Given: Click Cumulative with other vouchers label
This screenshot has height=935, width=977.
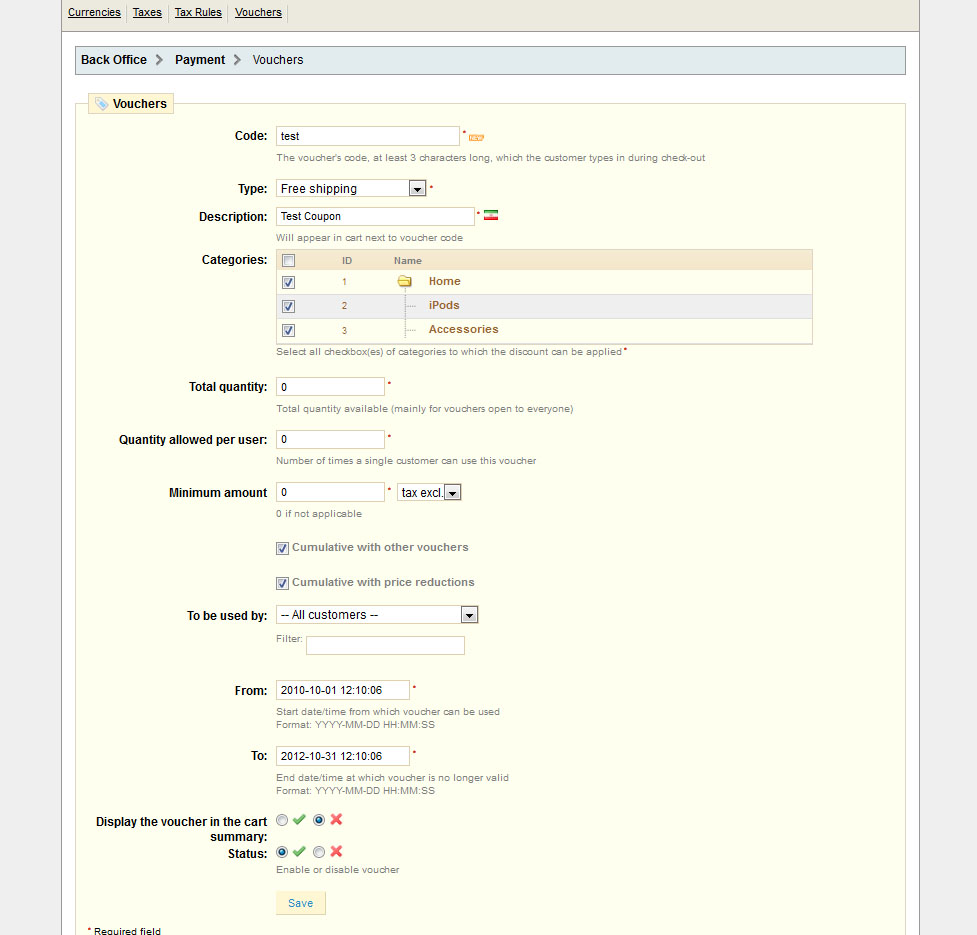Looking at the screenshot, I should tap(380, 548).
